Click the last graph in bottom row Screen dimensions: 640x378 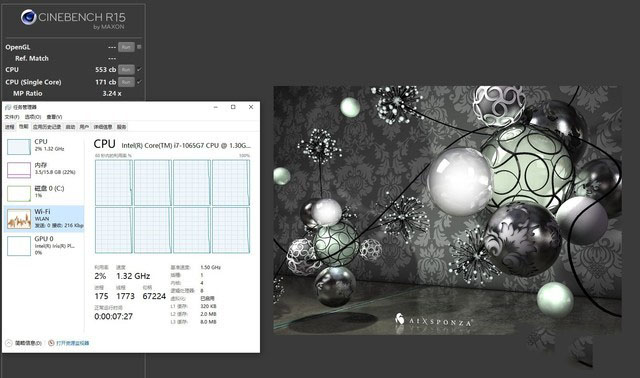coord(231,230)
